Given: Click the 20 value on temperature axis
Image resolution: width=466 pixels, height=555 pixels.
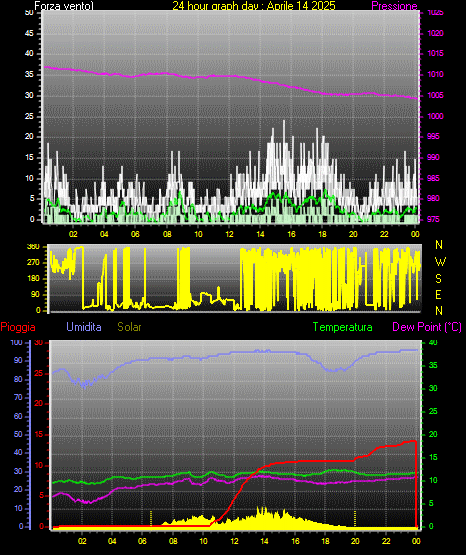Looking at the screenshot, I should [433, 434].
